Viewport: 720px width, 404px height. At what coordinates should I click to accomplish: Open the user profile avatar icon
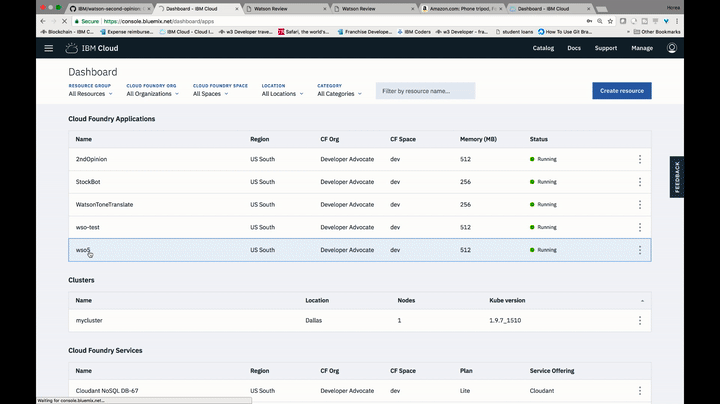[x=671, y=48]
